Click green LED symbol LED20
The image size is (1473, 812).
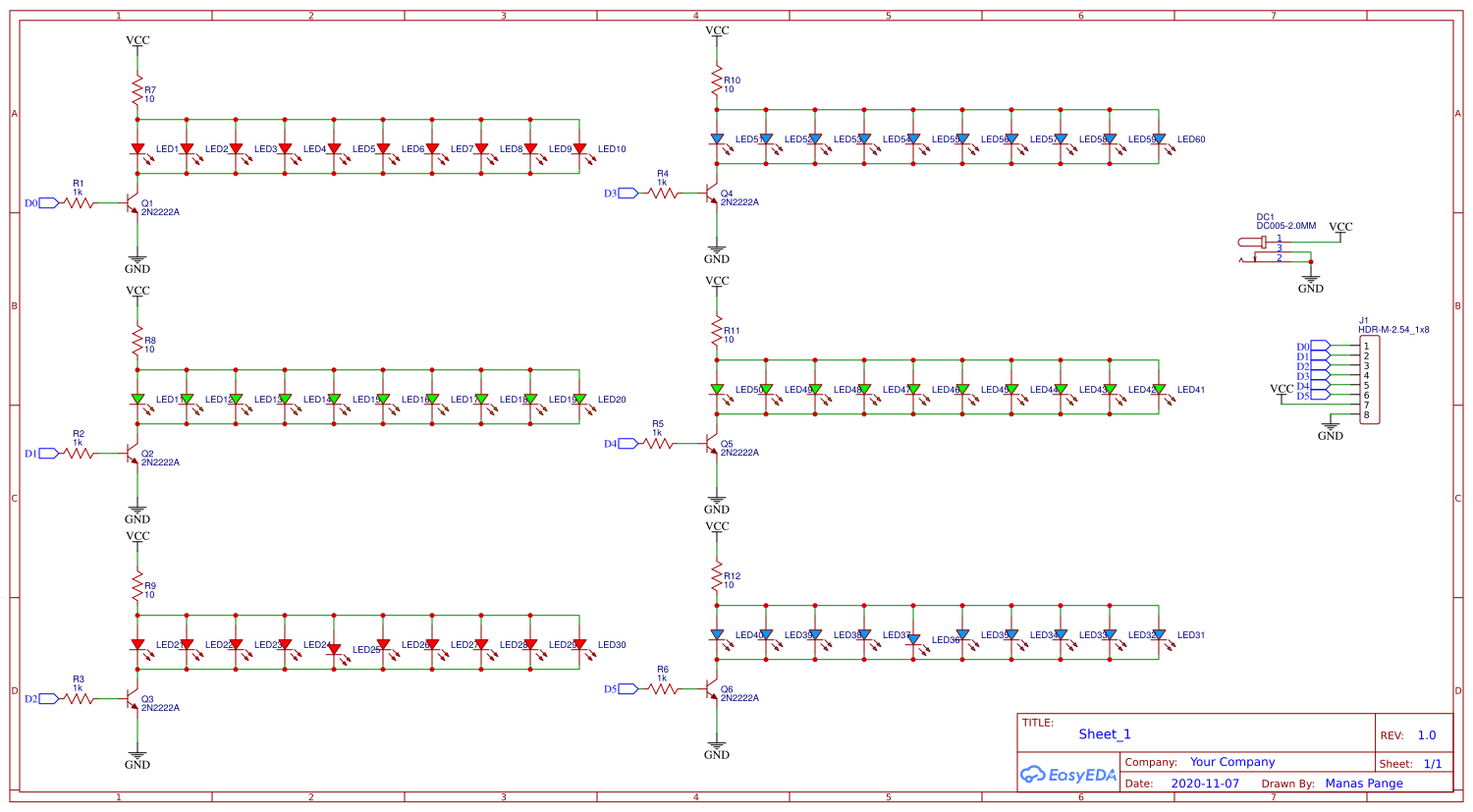click(580, 397)
